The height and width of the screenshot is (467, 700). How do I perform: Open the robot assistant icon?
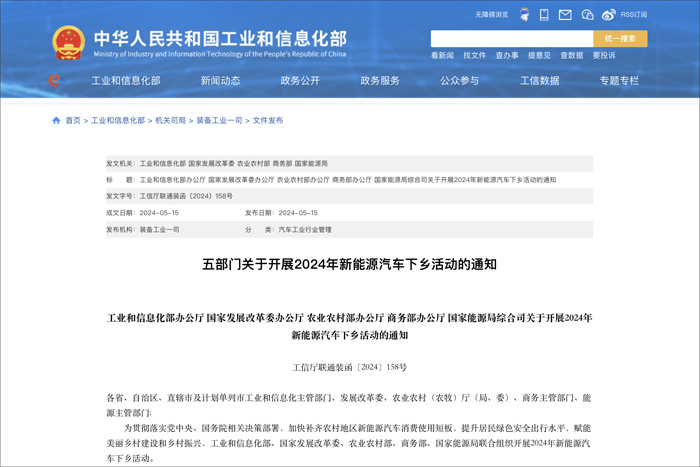(525, 15)
